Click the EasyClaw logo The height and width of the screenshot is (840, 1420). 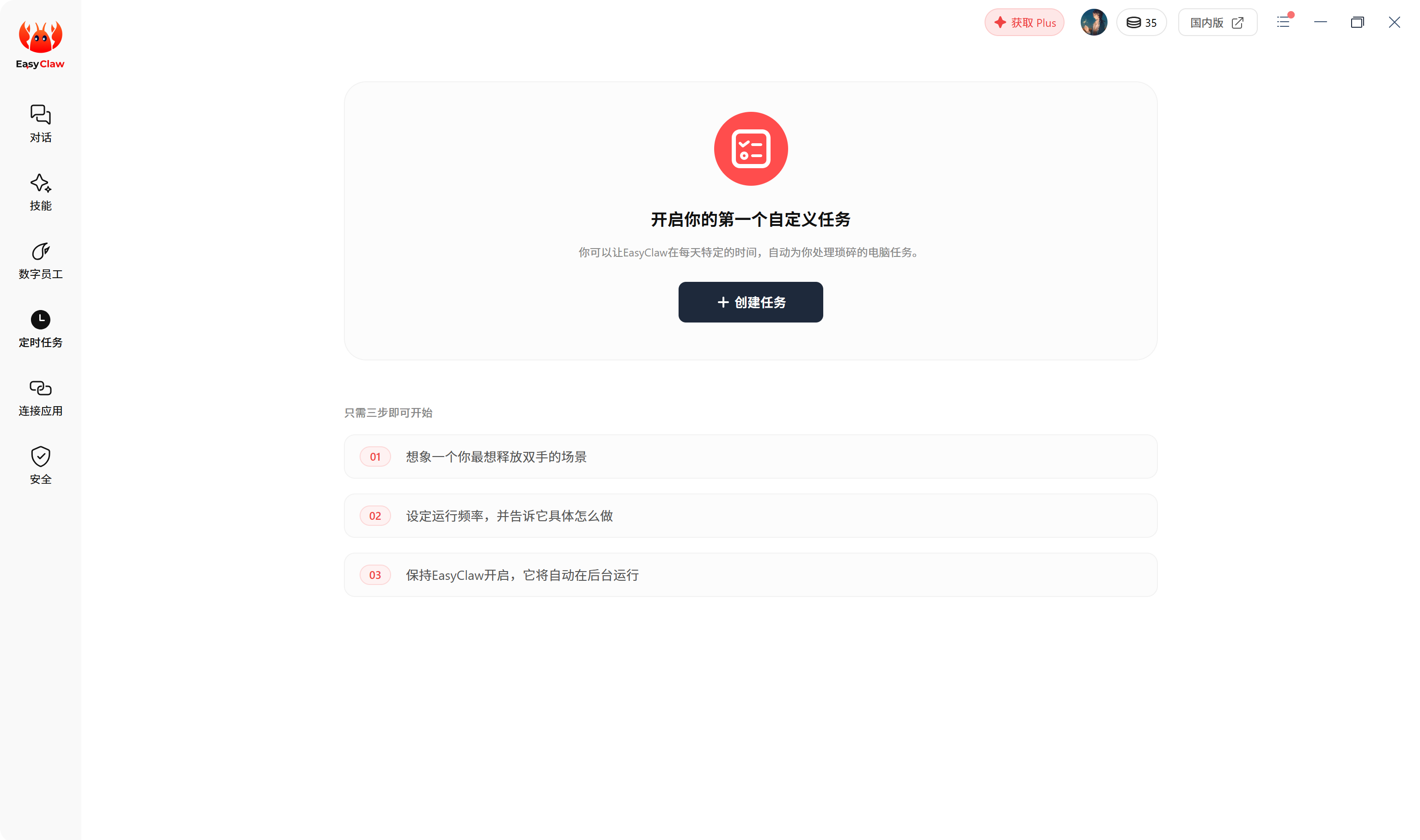tap(40, 44)
